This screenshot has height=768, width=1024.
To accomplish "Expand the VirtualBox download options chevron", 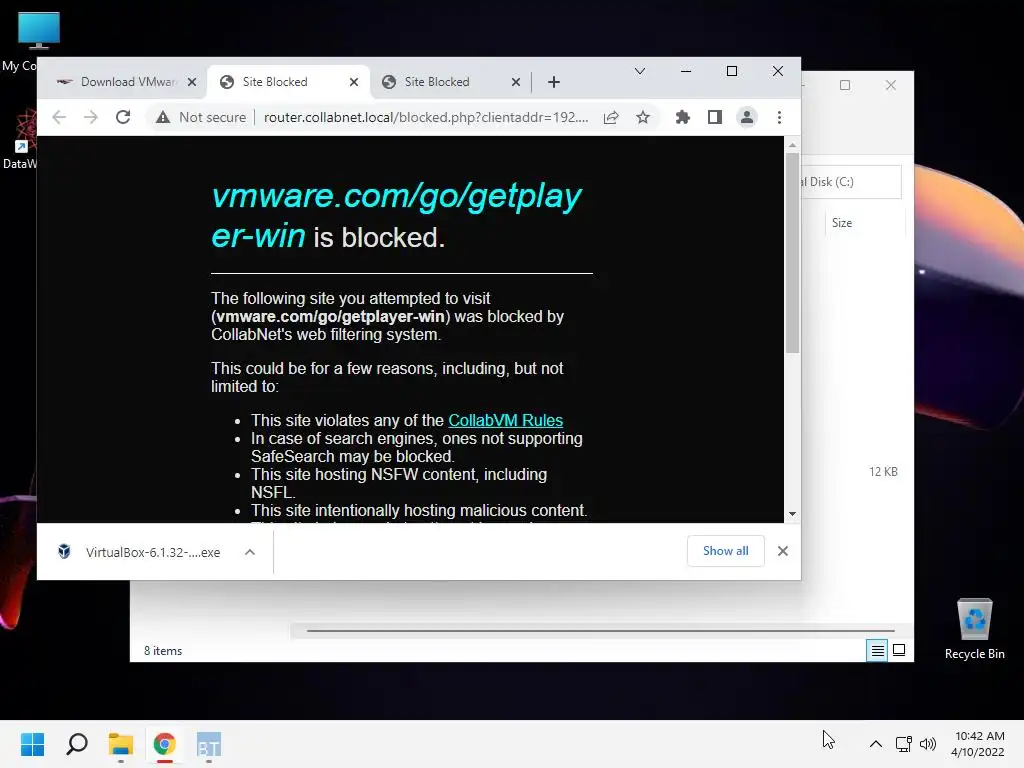I will pos(249,552).
